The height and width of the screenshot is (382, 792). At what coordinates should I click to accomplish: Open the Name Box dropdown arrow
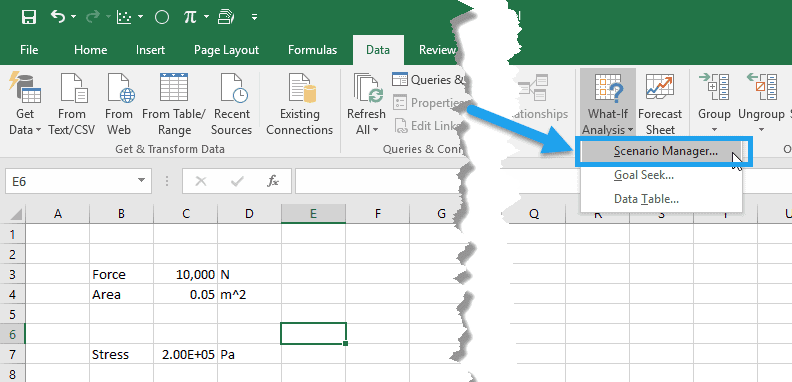click(141, 181)
